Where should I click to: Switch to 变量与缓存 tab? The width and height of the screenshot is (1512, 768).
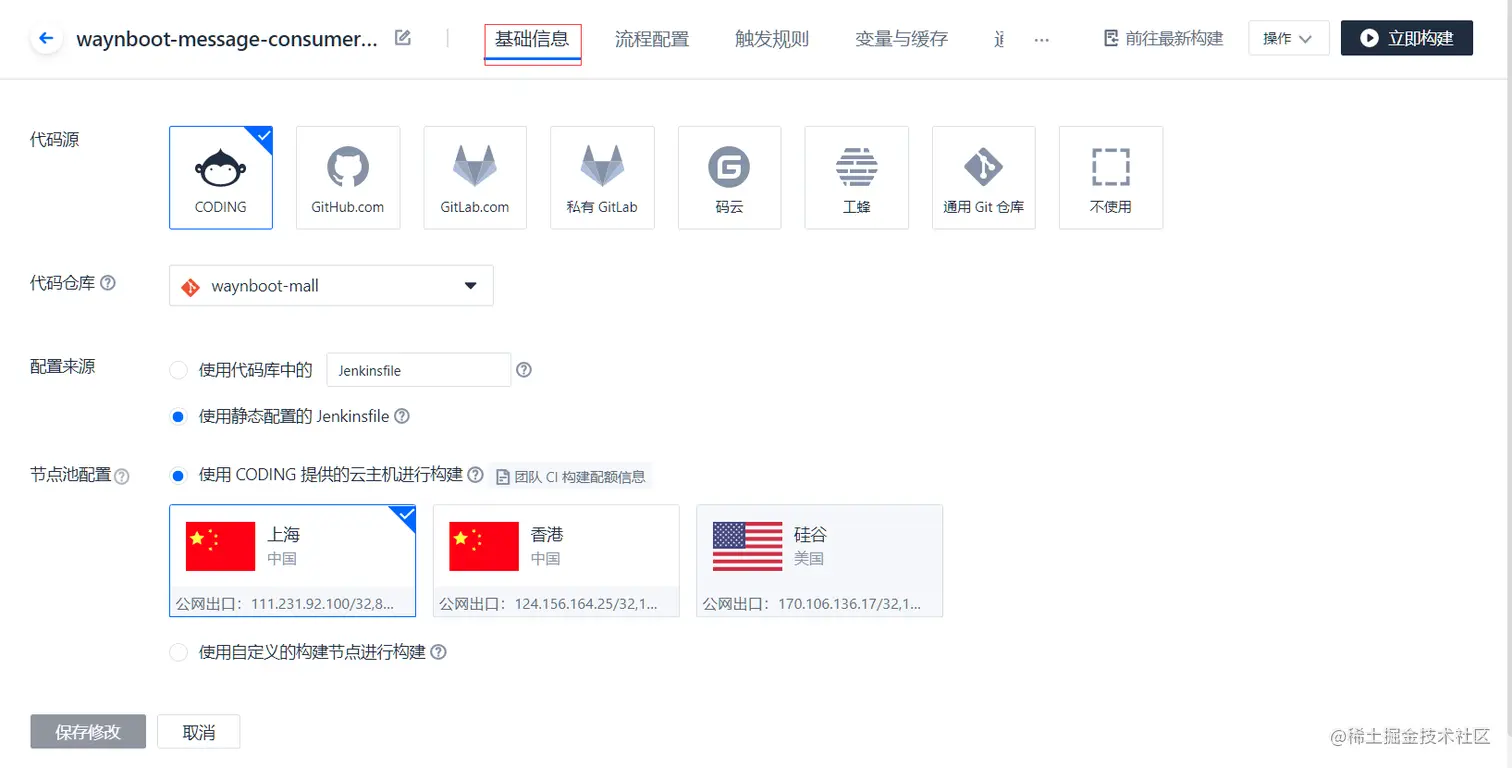point(902,40)
